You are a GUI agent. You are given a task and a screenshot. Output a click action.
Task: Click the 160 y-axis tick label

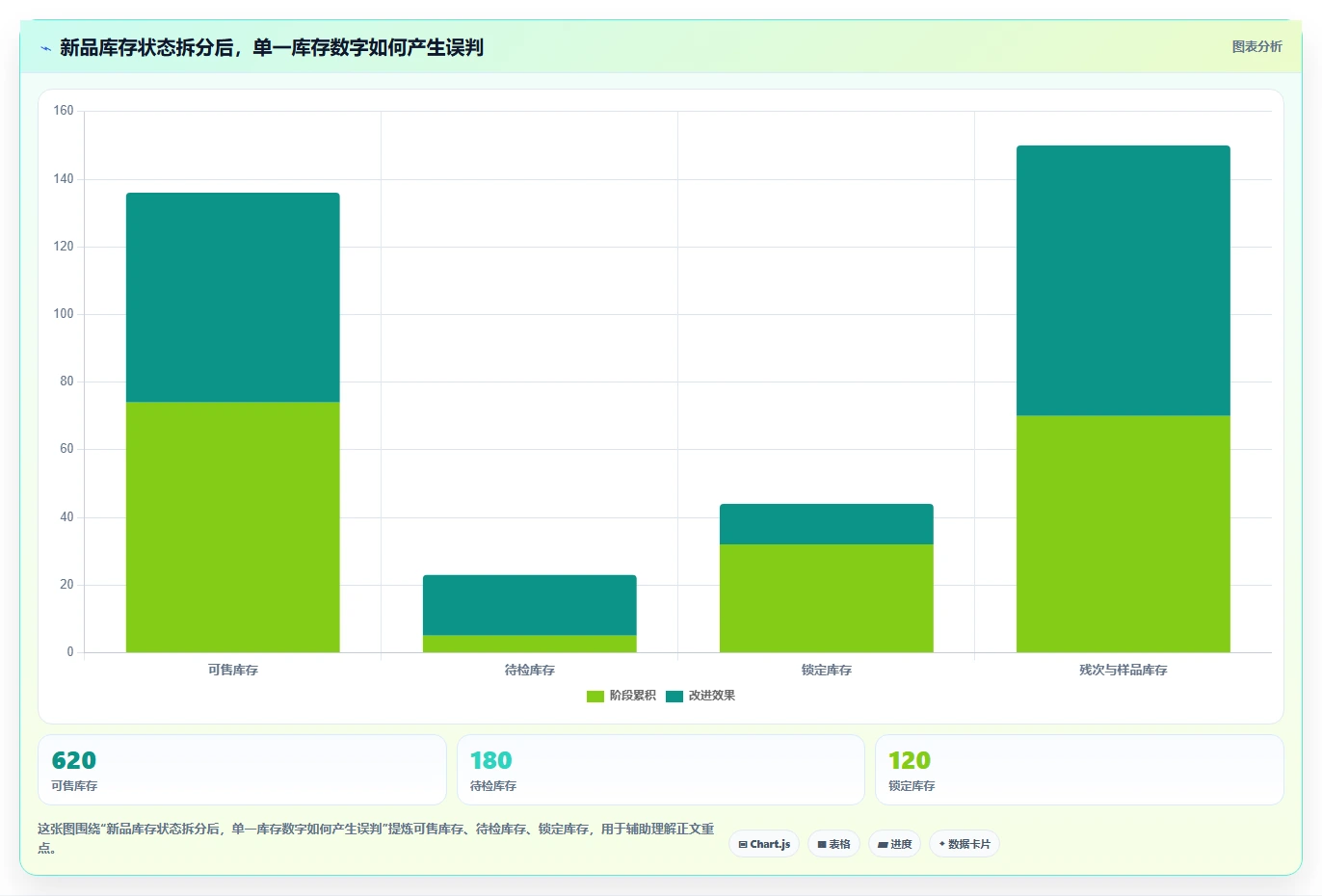click(64, 111)
